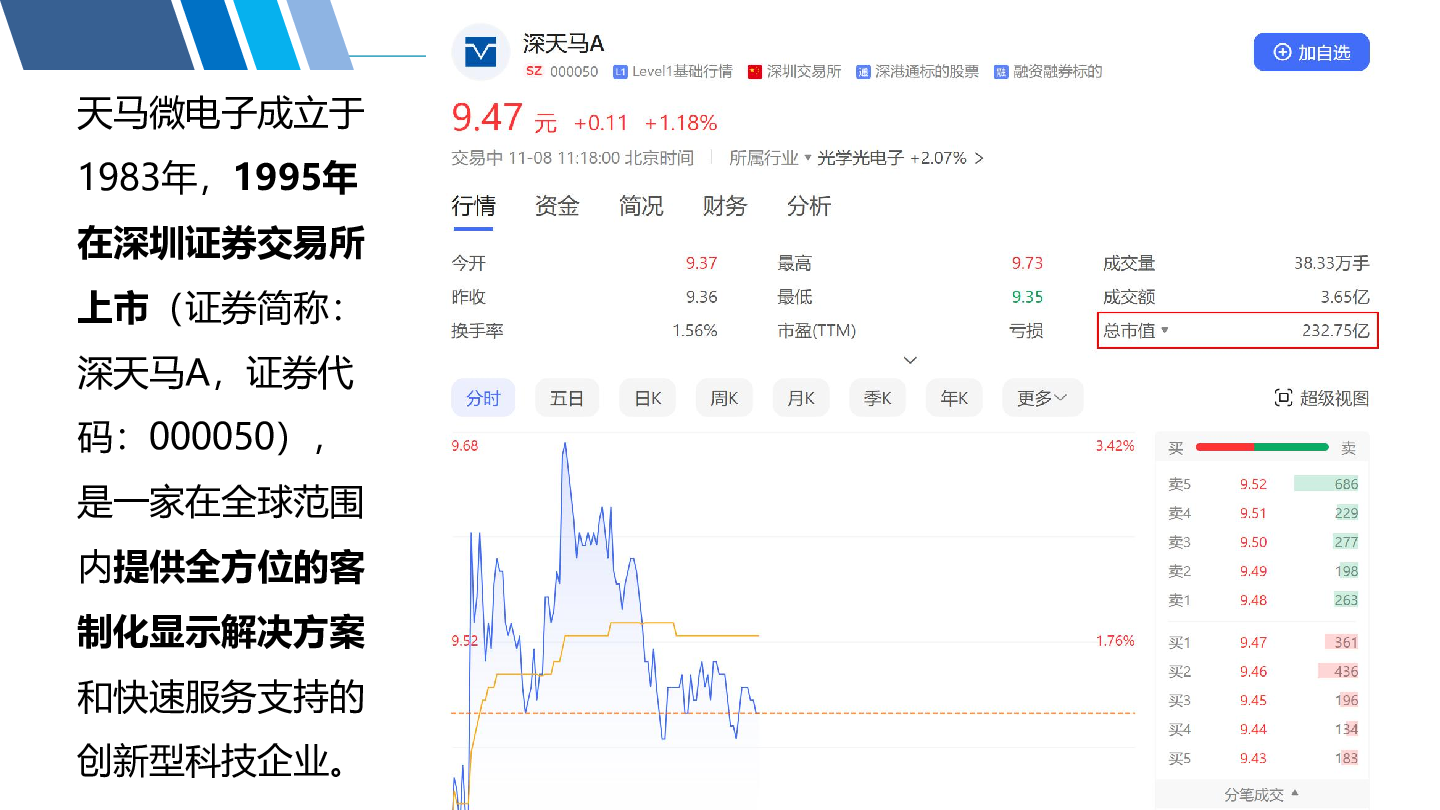Open the 所属行业 dropdown arrow

pyautogui.click(x=808, y=158)
